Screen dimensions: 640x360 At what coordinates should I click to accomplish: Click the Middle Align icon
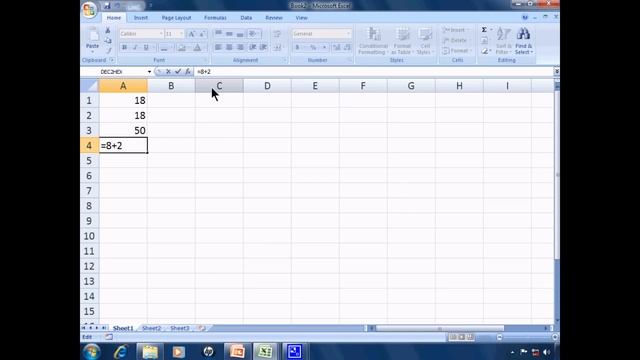point(229,33)
